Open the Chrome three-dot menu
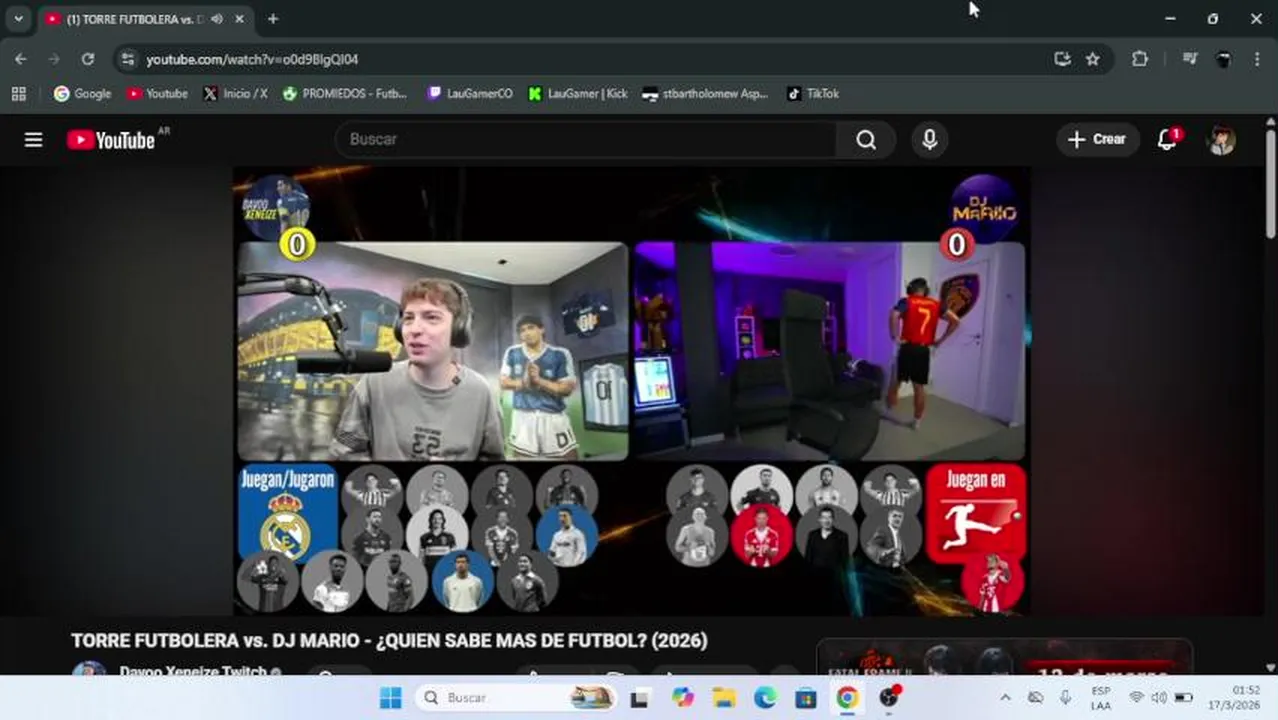 coord(1257,59)
